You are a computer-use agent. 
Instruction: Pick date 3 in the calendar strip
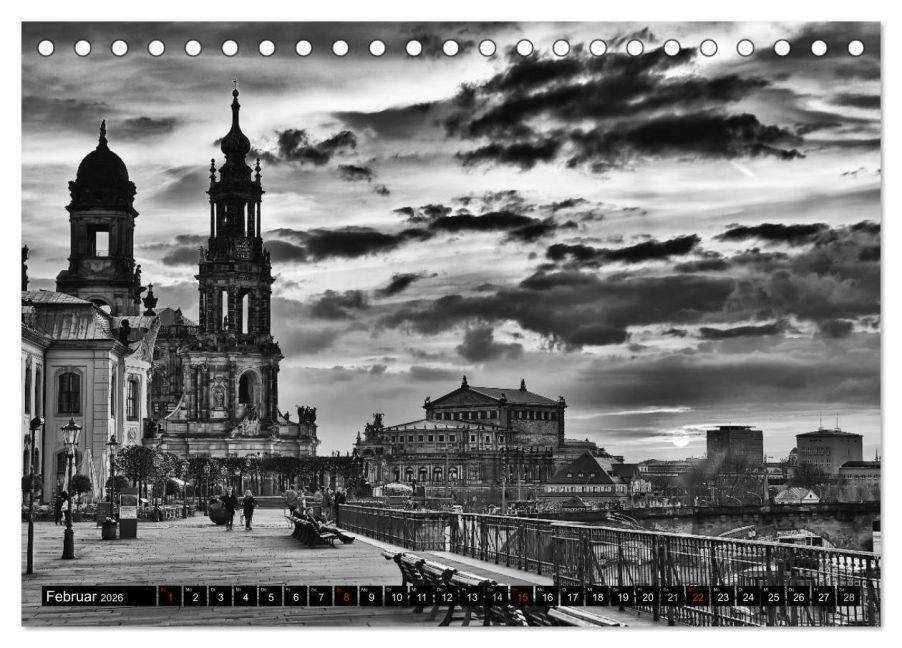coord(220,596)
